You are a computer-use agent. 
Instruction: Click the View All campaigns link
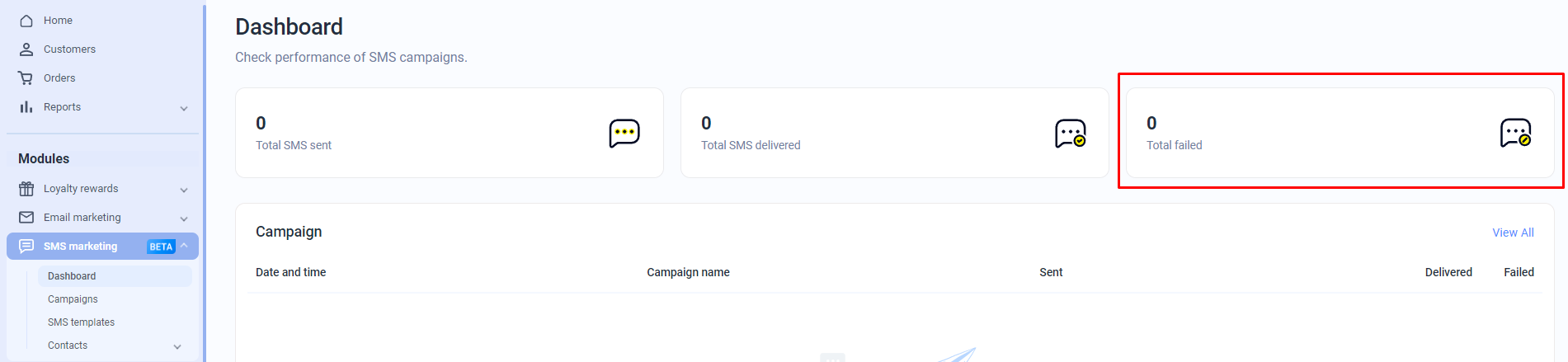(x=1513, y=233)
